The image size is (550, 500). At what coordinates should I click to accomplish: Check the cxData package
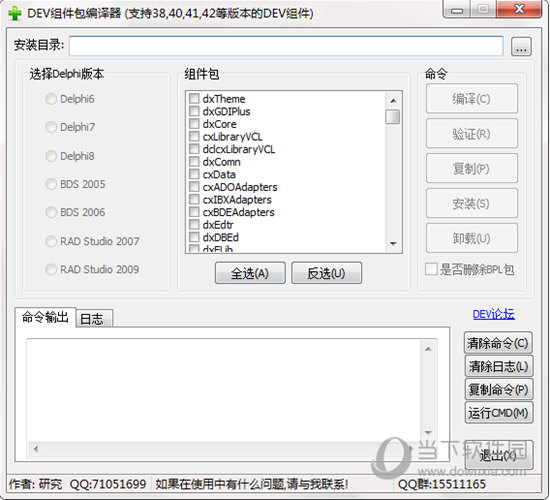click(x=194, y=174)
